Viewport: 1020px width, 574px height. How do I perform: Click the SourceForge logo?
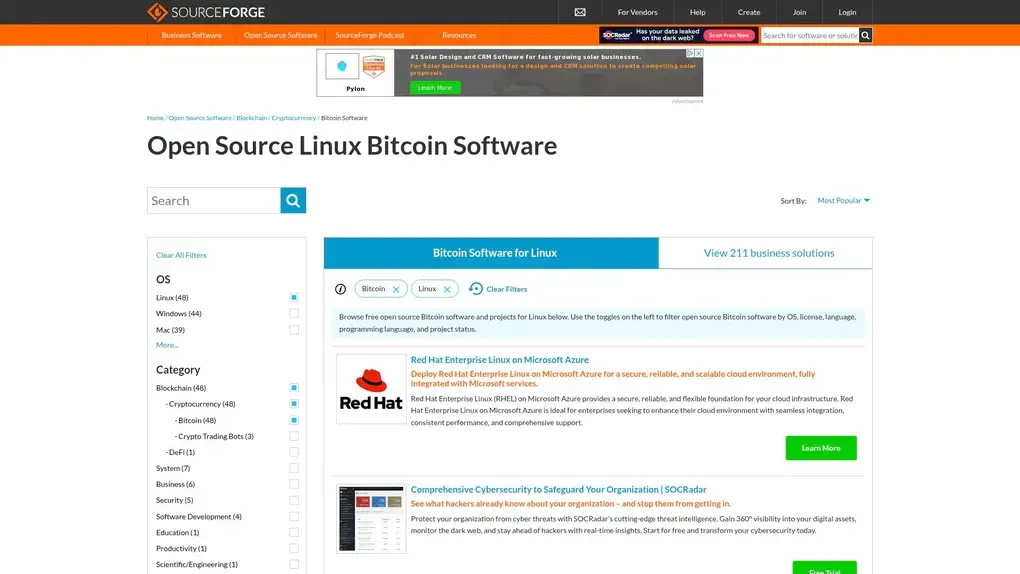click(x=206, y=12)
